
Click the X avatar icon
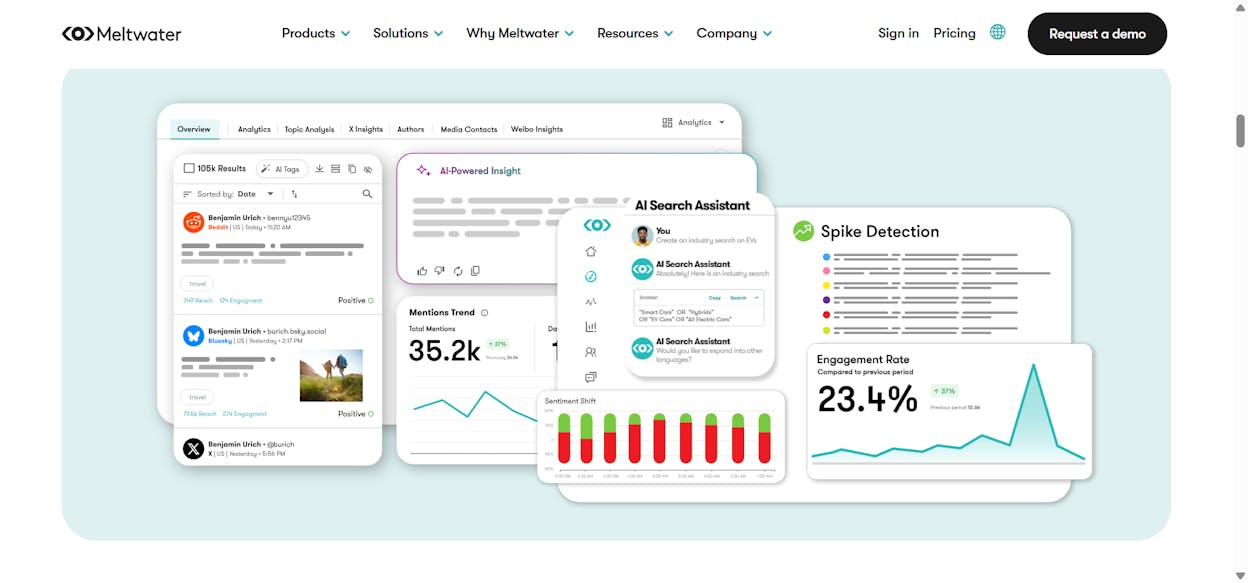tap(193, 448)
